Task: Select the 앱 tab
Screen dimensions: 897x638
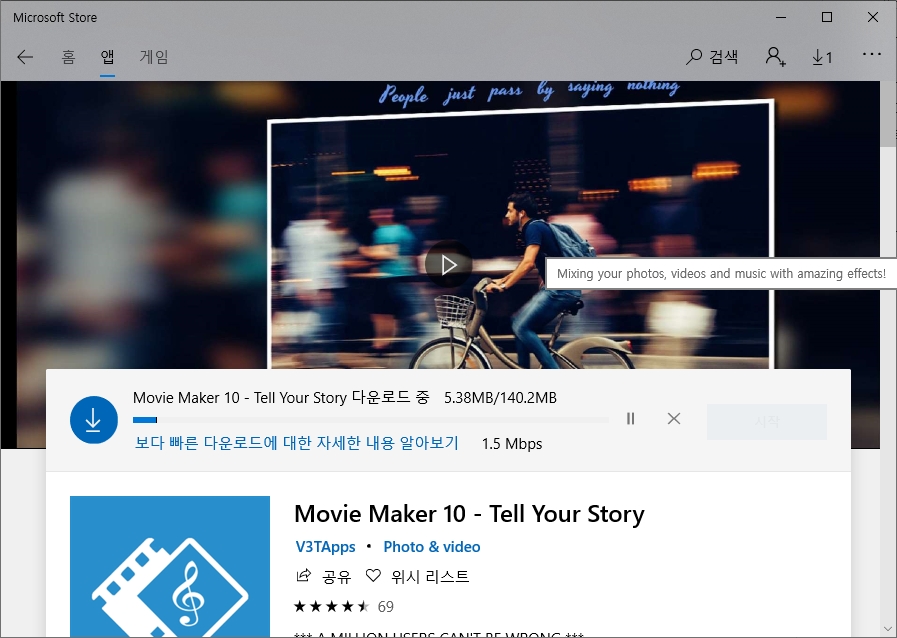Action: coord(108,57)
